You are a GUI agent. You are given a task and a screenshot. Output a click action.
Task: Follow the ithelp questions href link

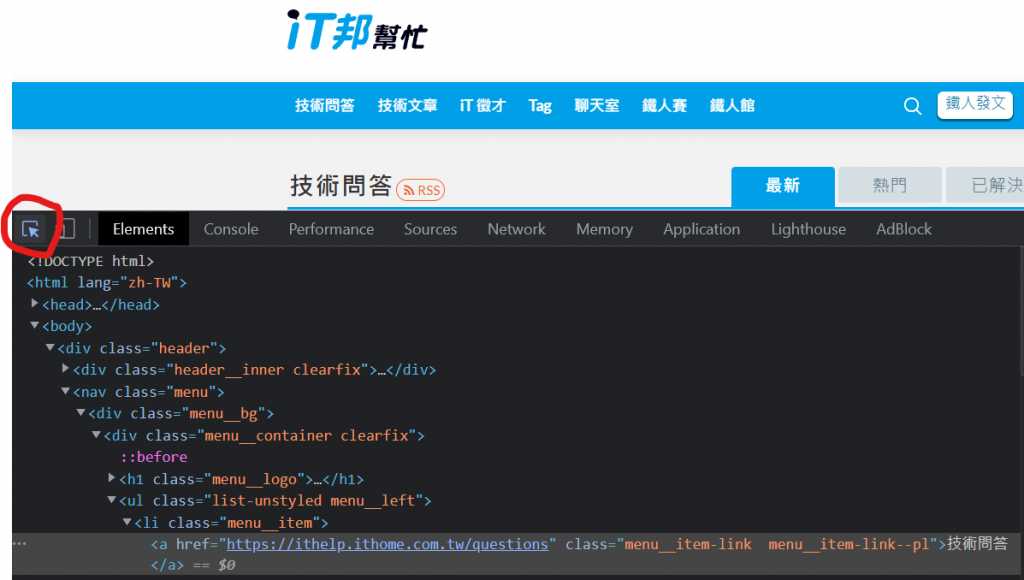388,544
